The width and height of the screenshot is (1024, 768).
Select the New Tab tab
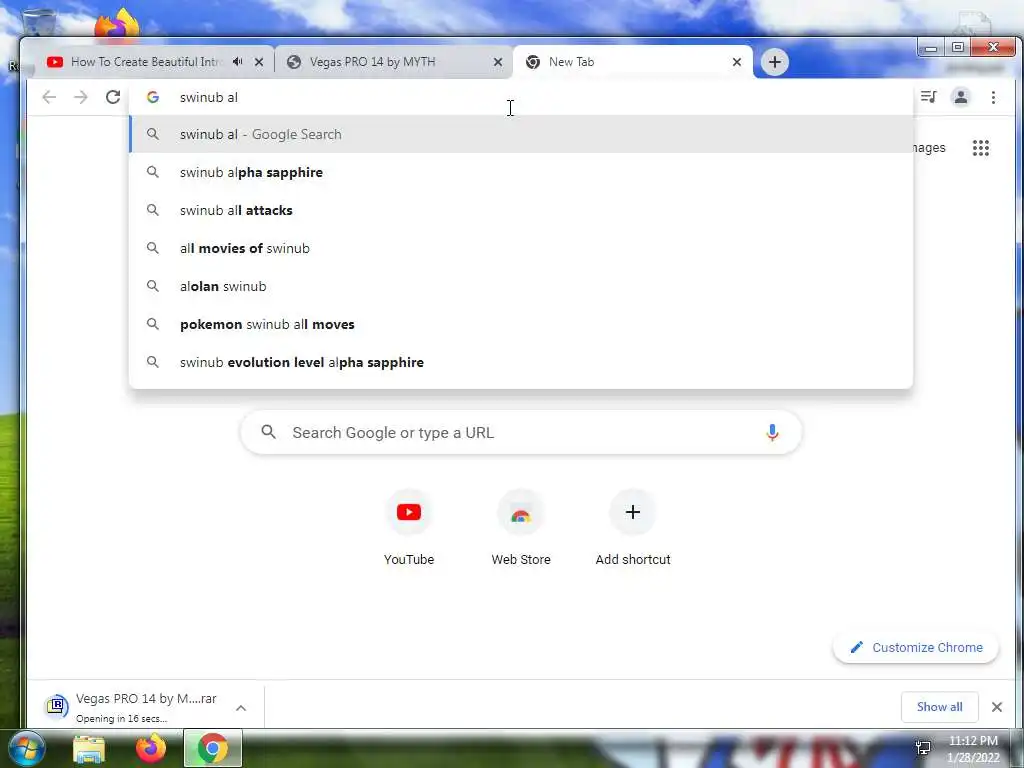(632, 62)
